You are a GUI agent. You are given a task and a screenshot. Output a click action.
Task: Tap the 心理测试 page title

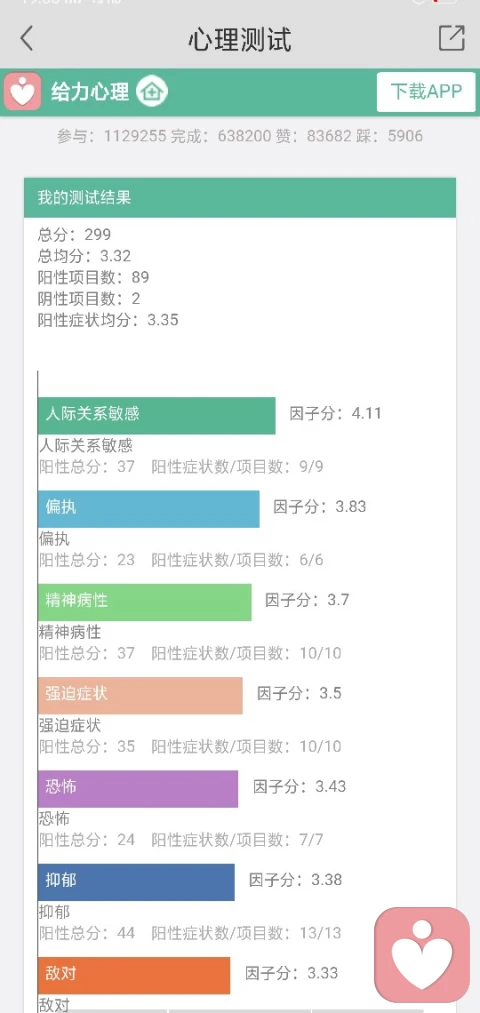(240, 39)
